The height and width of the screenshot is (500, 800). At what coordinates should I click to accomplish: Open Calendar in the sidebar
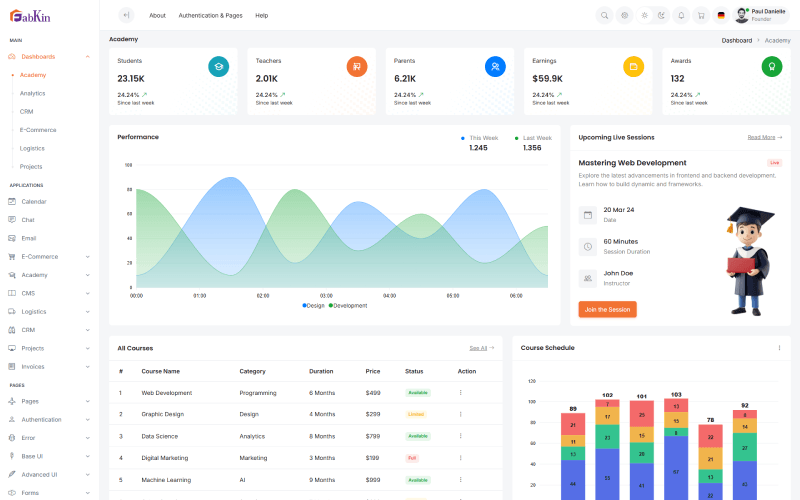pos(34,202)
